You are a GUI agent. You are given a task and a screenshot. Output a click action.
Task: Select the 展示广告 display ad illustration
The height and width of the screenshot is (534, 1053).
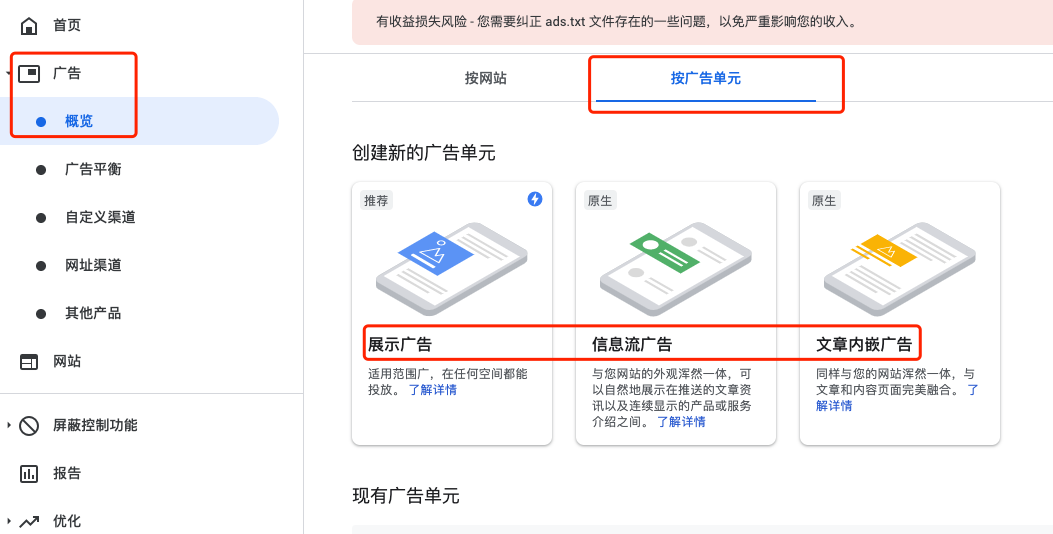pos(451,260)
